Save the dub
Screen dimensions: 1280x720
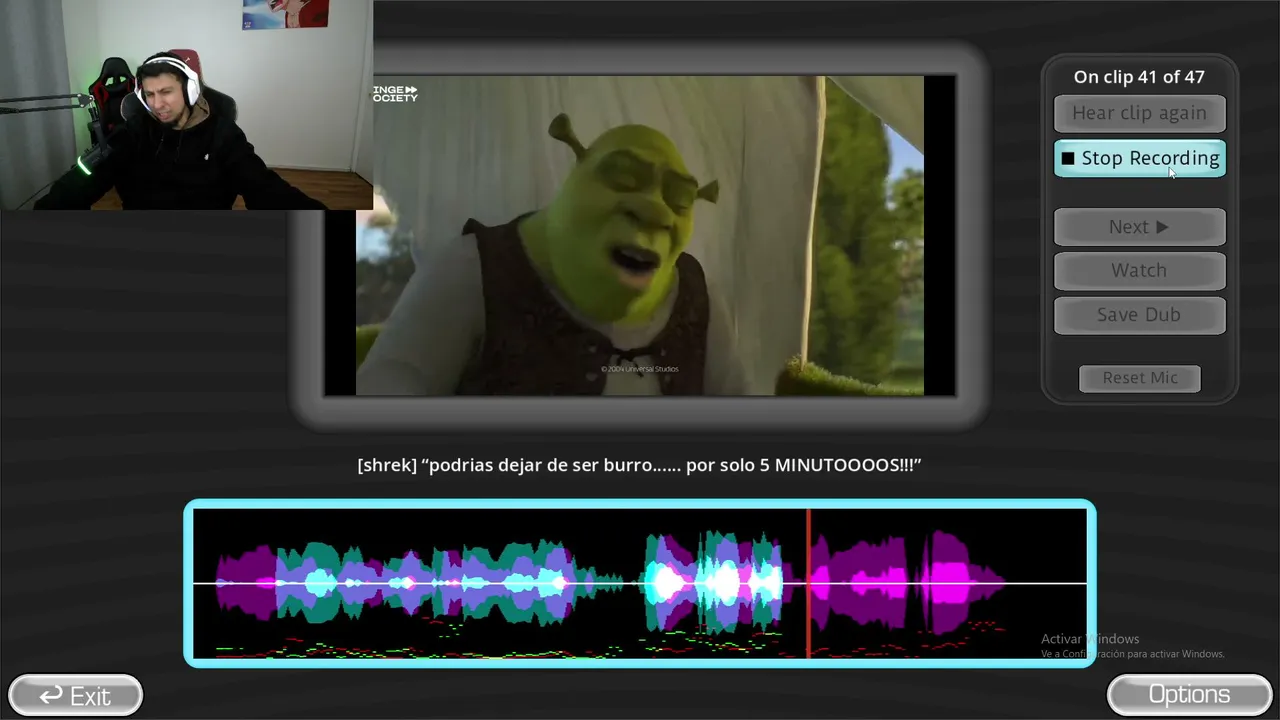pyautogui.click(x=1139, y=314)
